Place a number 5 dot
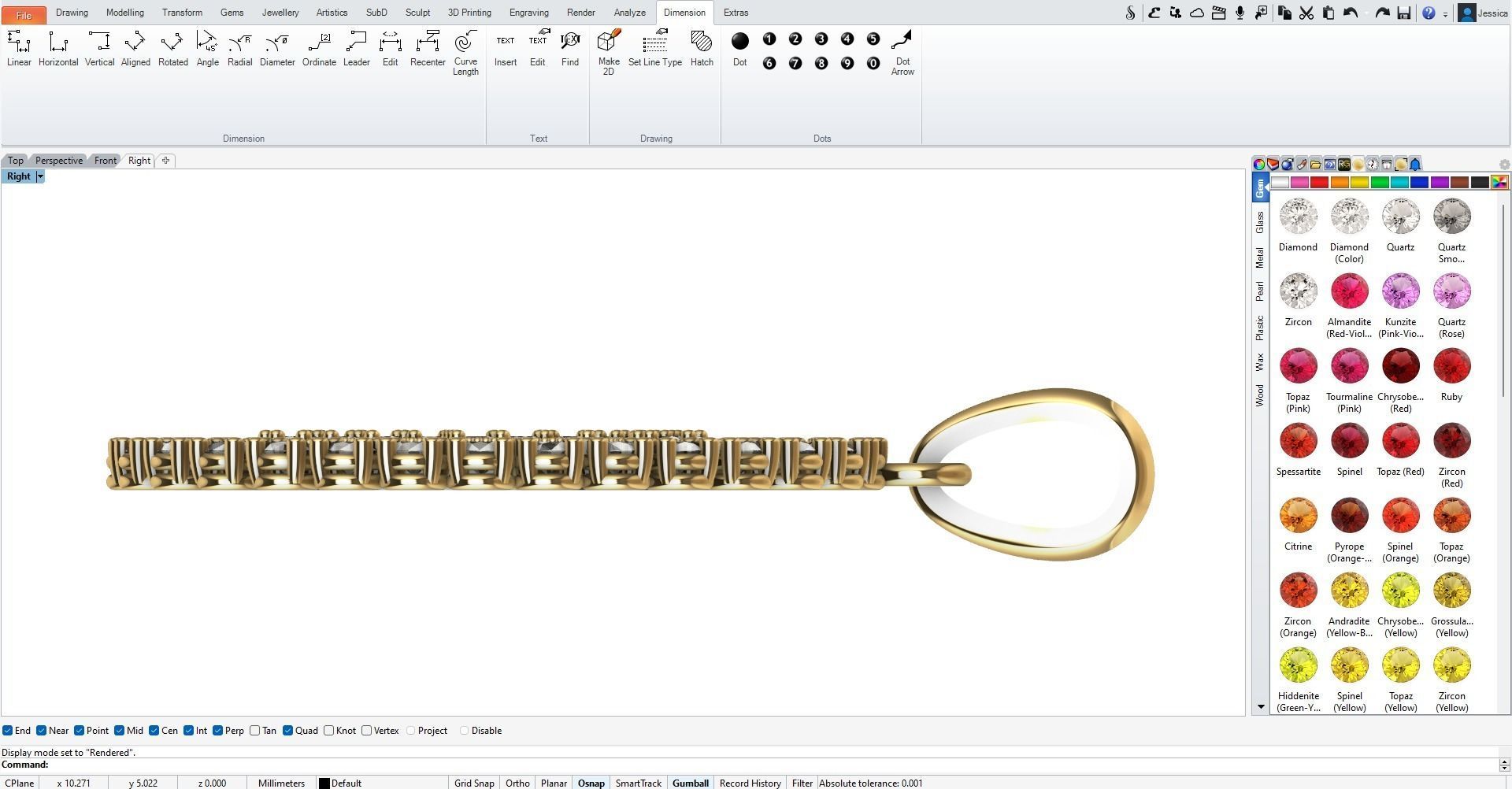Screen dimensions: 1512x789 [873, 39]
